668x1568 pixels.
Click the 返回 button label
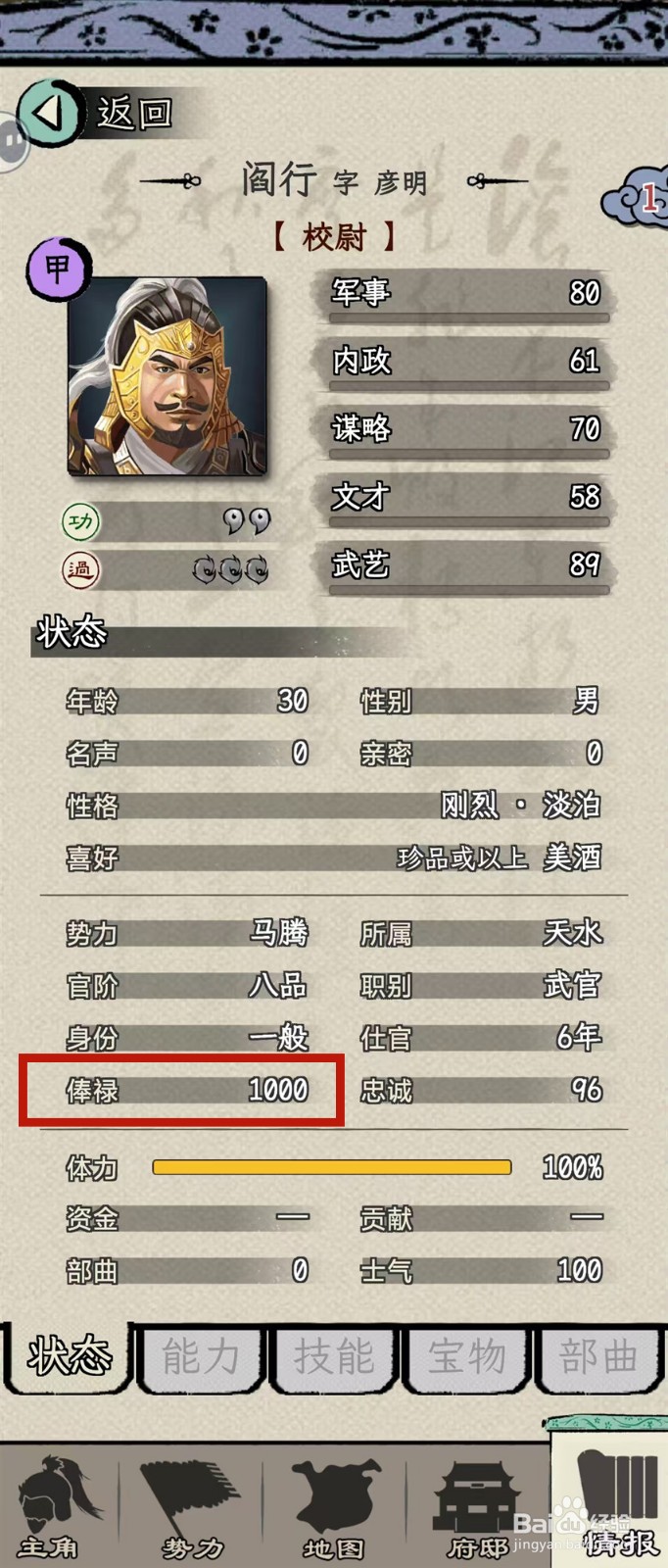[x=135, y=114]
